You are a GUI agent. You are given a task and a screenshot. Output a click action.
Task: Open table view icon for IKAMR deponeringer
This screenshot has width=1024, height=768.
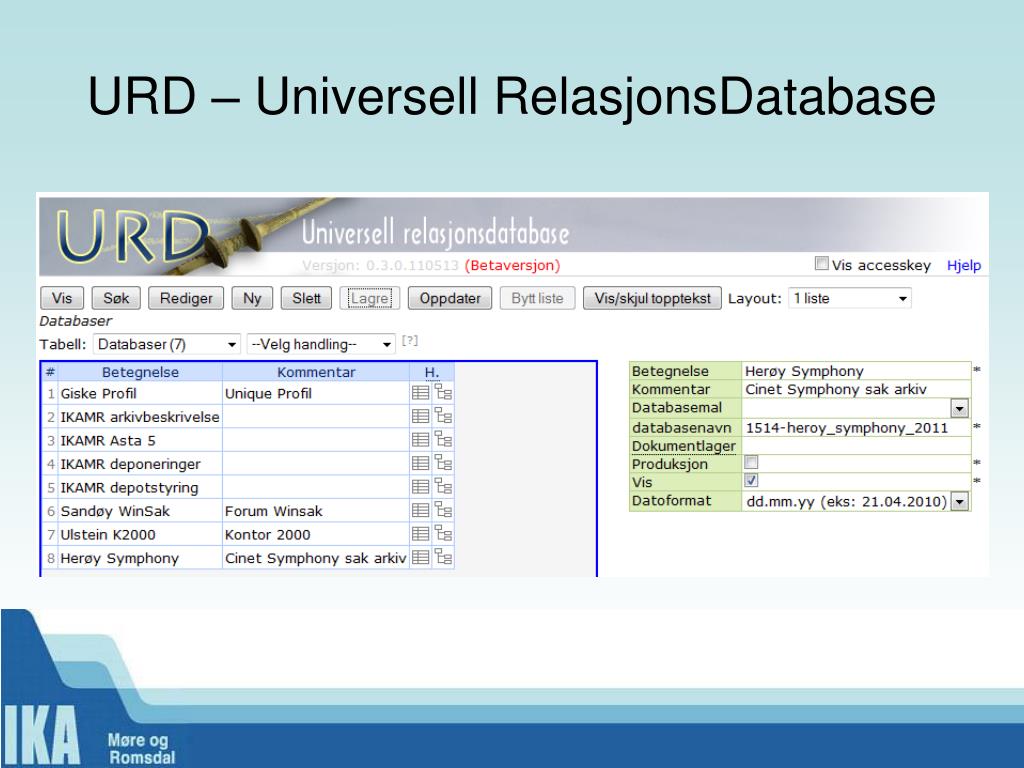[x=421, y=463]
